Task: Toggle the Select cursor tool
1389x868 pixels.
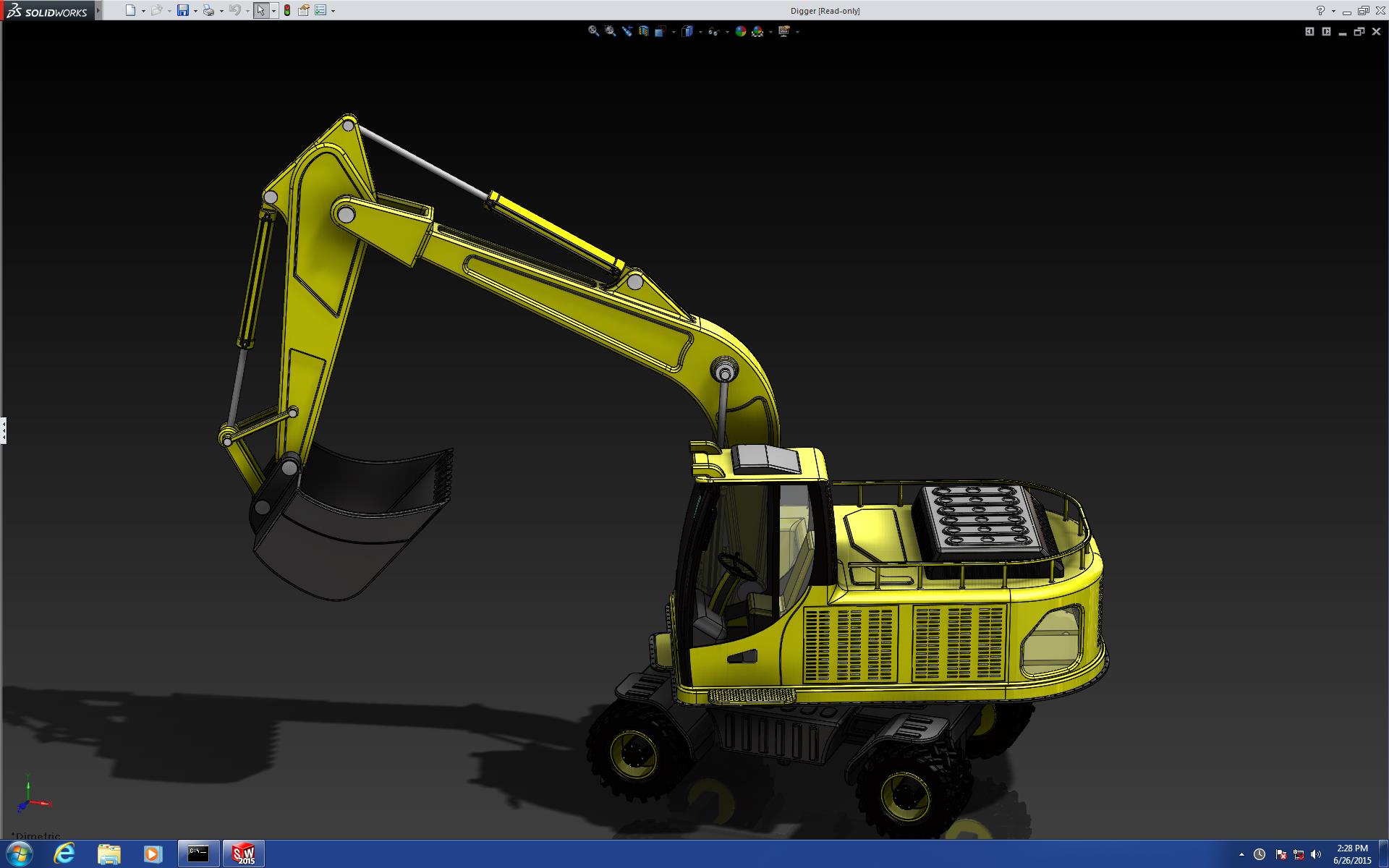Action: pos(260,10)
